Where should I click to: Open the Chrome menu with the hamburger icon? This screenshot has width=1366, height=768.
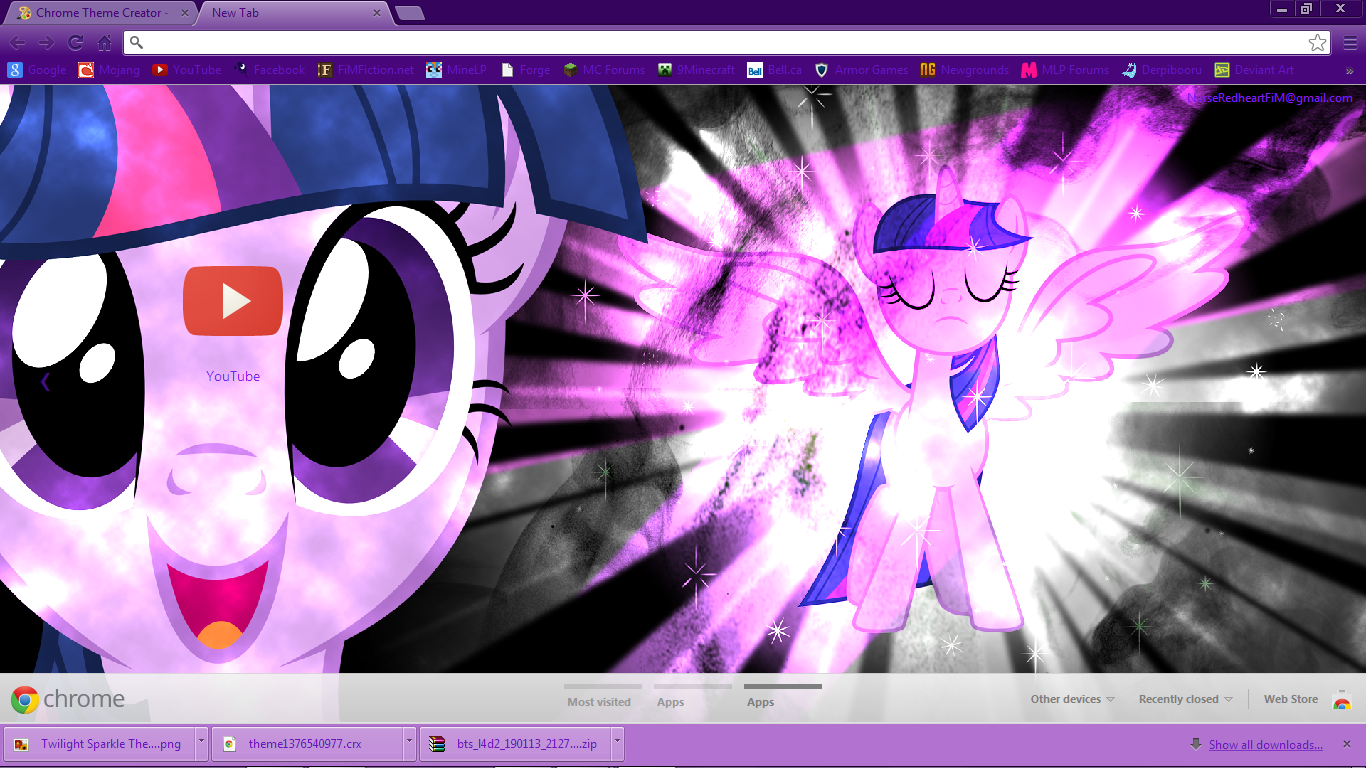click(x=1350, y=43)
